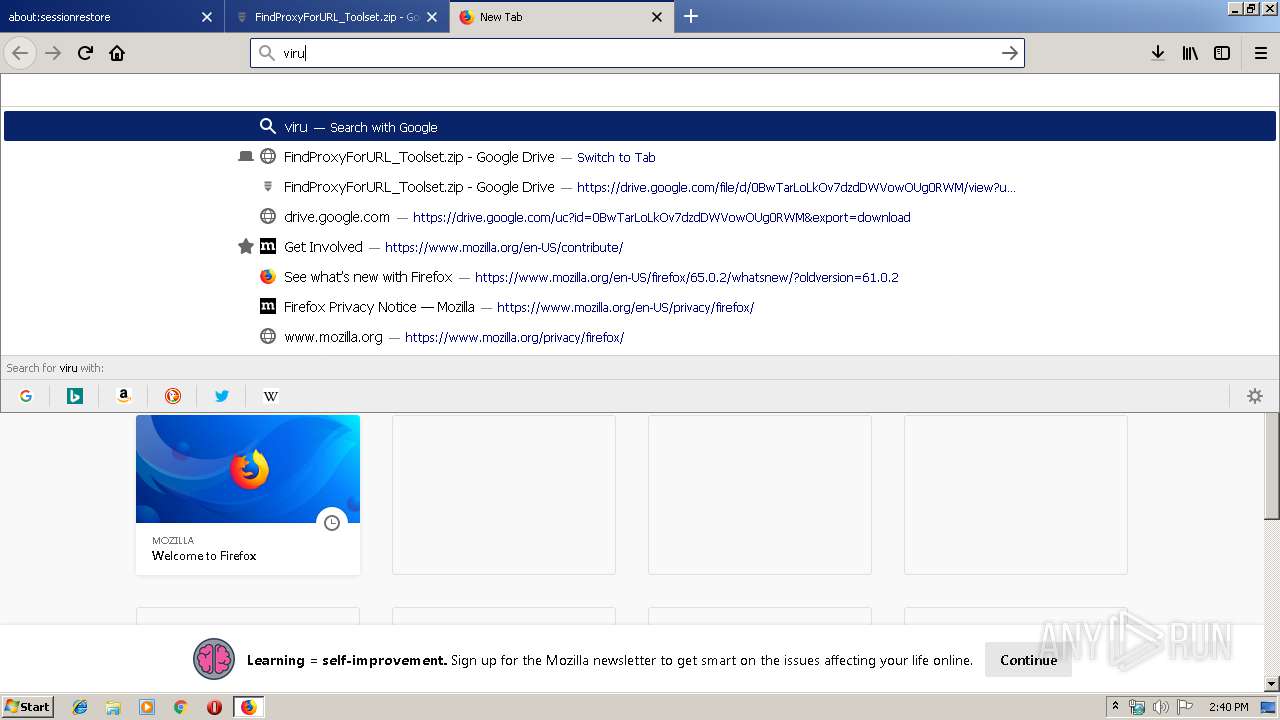Close the about:sessionrestore tab
1280x720 pixels.
tap(207, 17)
